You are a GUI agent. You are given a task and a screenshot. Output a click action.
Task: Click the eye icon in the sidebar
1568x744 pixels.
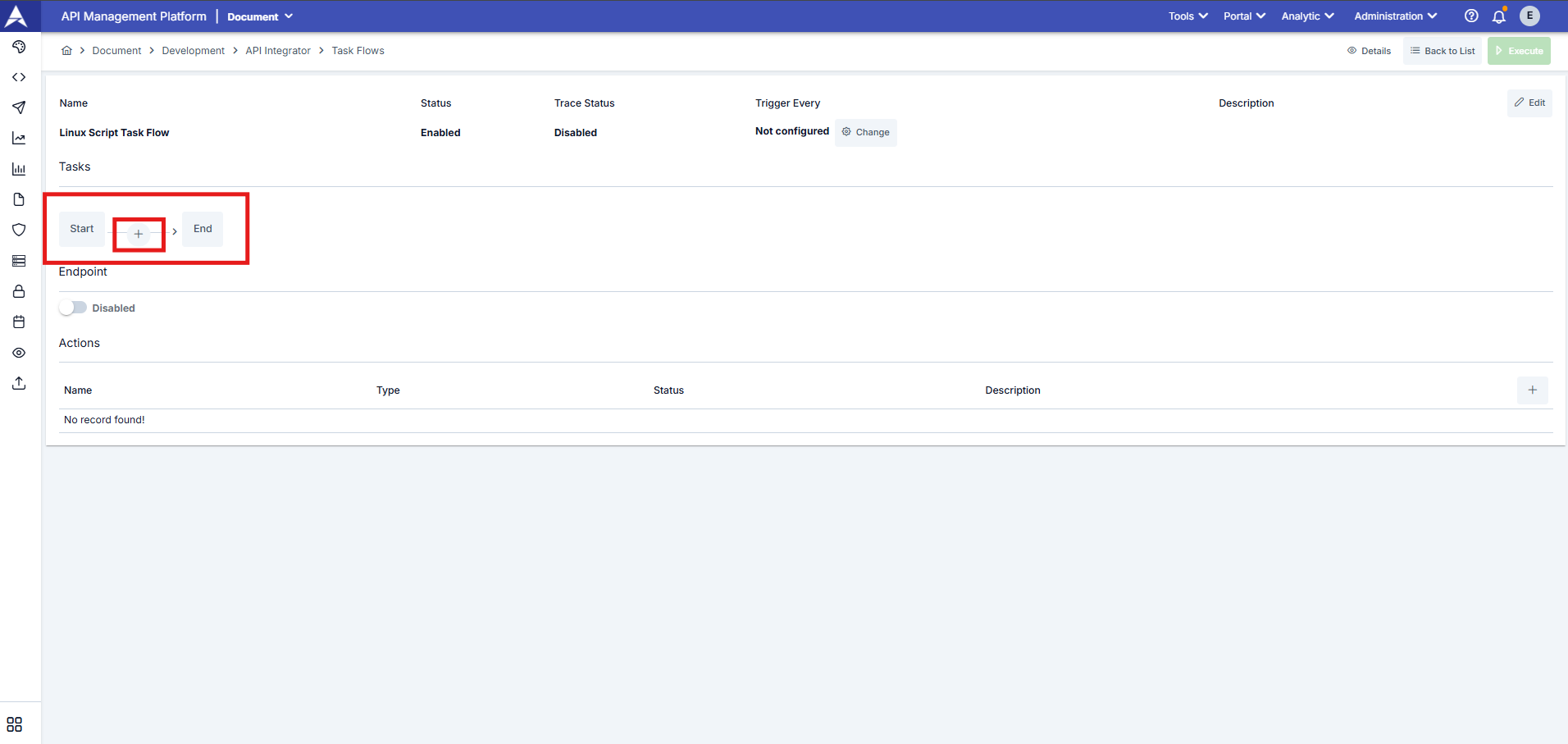pyautogui.click(x=19, y=353)
